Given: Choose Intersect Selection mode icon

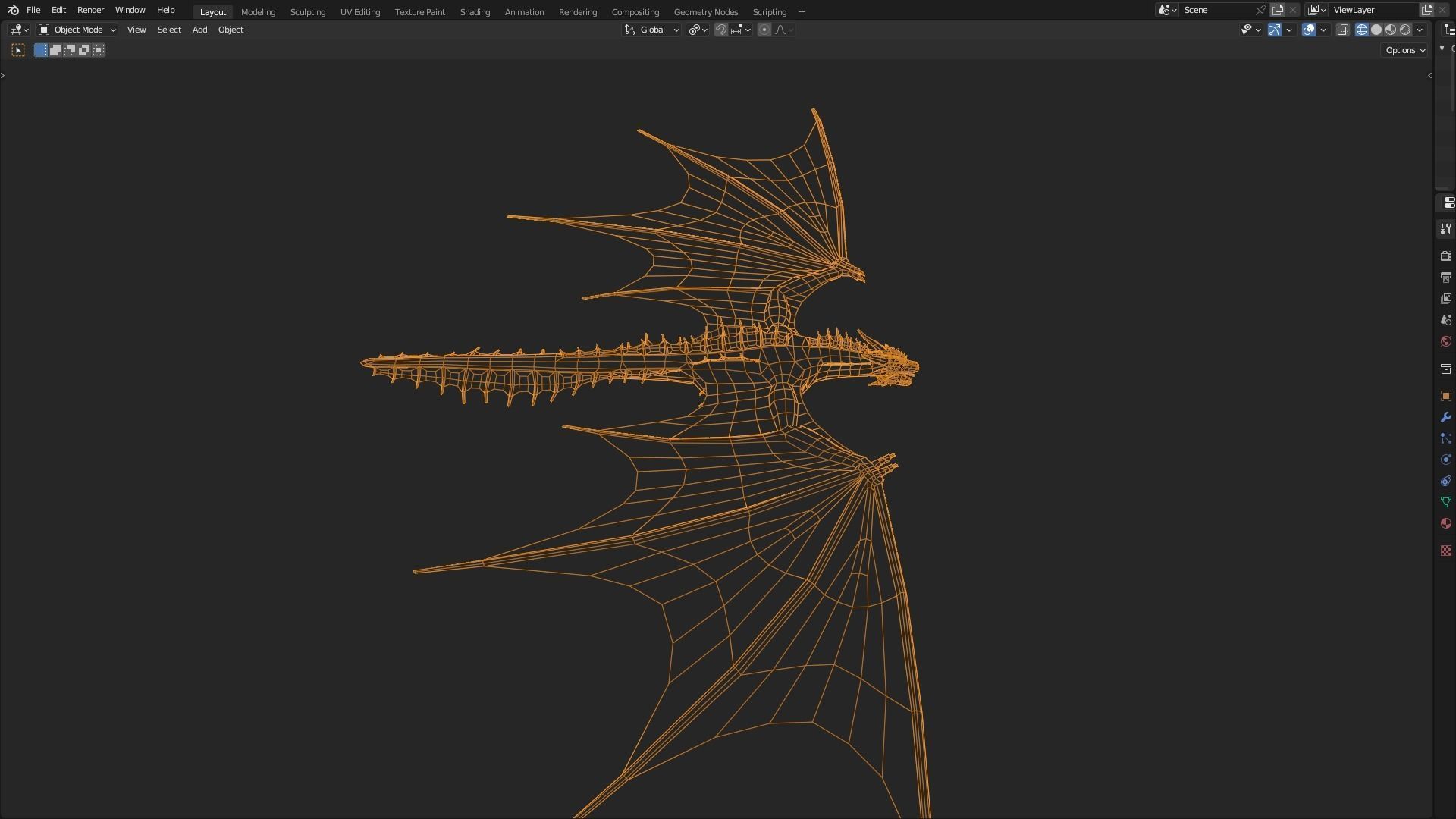Looking at the screenshot, I should 99,50.
